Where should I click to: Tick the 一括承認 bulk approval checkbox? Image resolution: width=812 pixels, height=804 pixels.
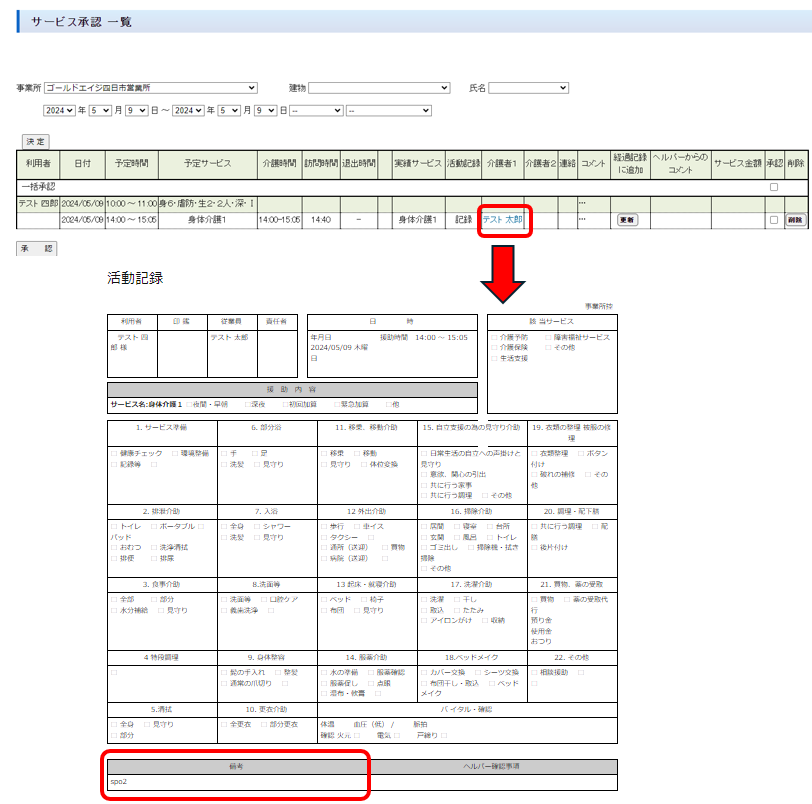point(773,187)
